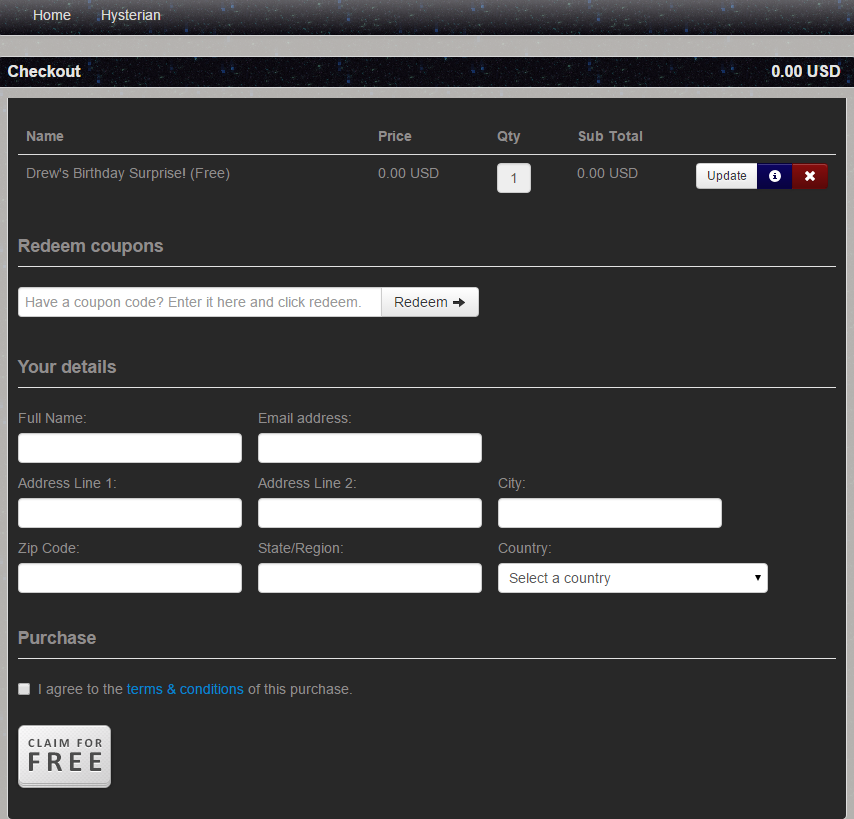
Task: Click the Redeem button
Action: [x=430, y=302]
